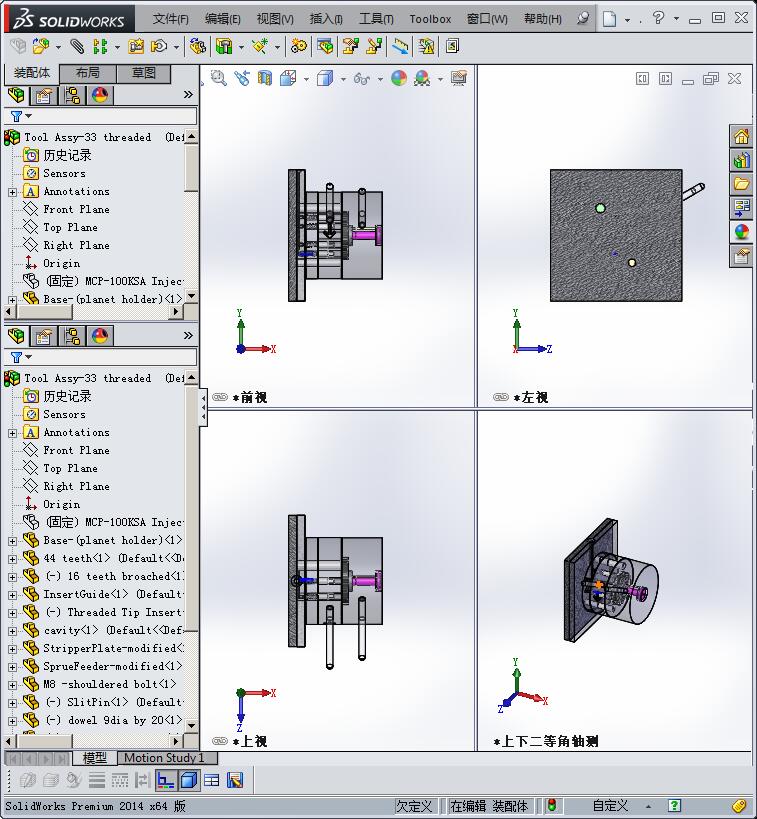The image size is (757, 819).
Task: Toggle the link views icon in left view
Action: [501, 397]
